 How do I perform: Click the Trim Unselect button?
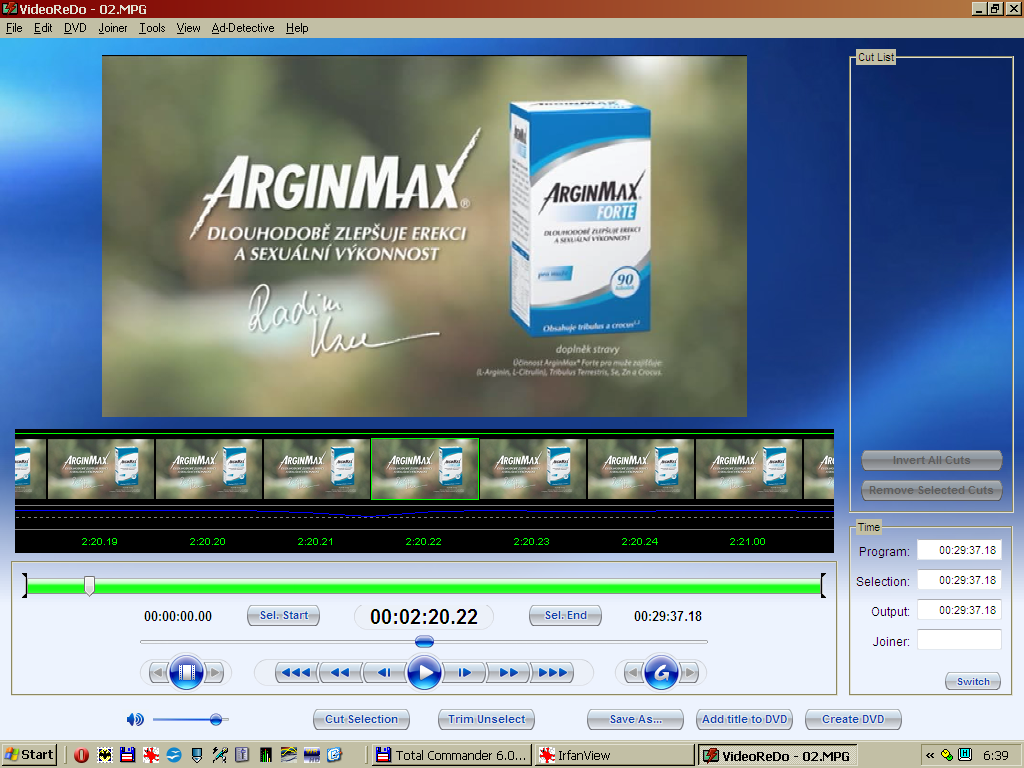[x=487, y=719]
